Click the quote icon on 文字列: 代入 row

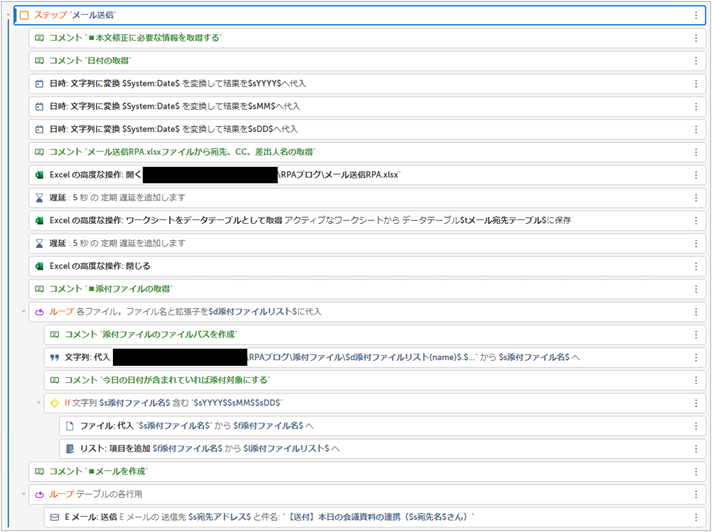click(x=54, y=357)
